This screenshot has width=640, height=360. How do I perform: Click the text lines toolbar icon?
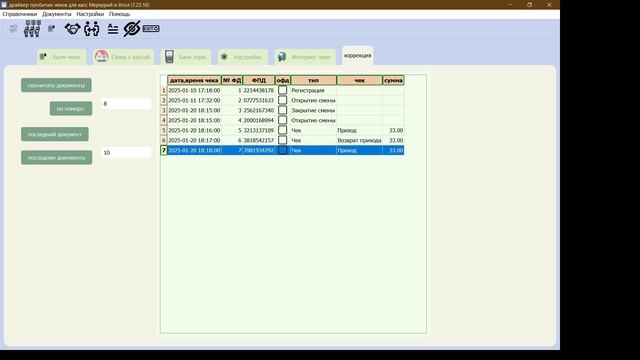(113, 29)
